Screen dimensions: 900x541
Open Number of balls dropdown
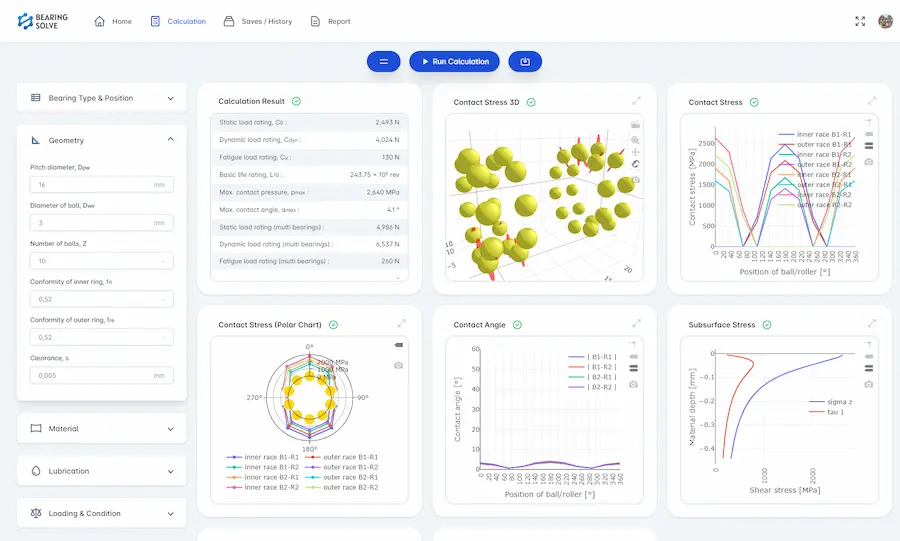tap(102, 261)
